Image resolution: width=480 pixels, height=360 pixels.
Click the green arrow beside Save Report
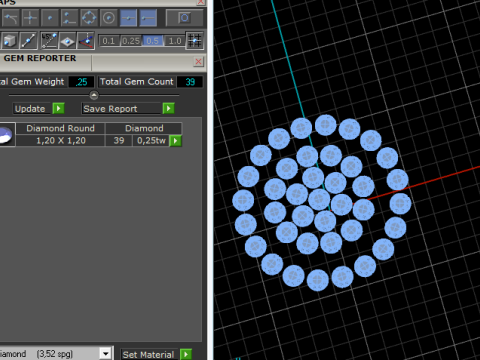pos(169,108)
